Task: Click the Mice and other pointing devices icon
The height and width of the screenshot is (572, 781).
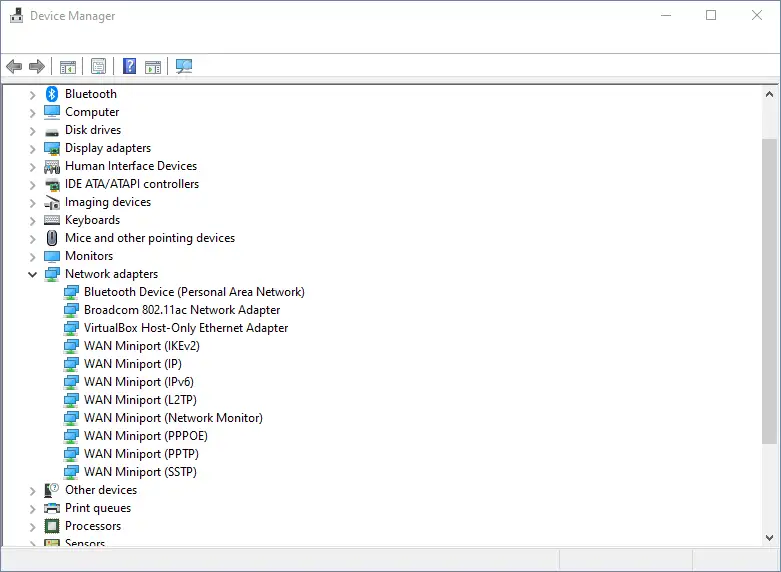Action: click(x=52, y=238)
